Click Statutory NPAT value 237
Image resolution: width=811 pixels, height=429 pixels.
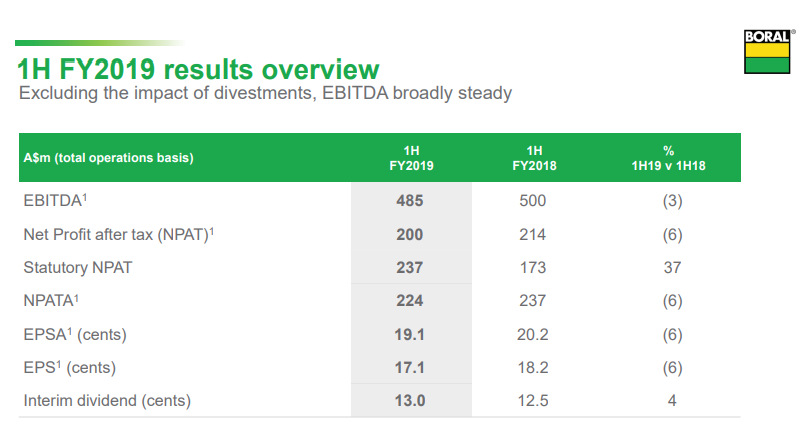point(410,268)
